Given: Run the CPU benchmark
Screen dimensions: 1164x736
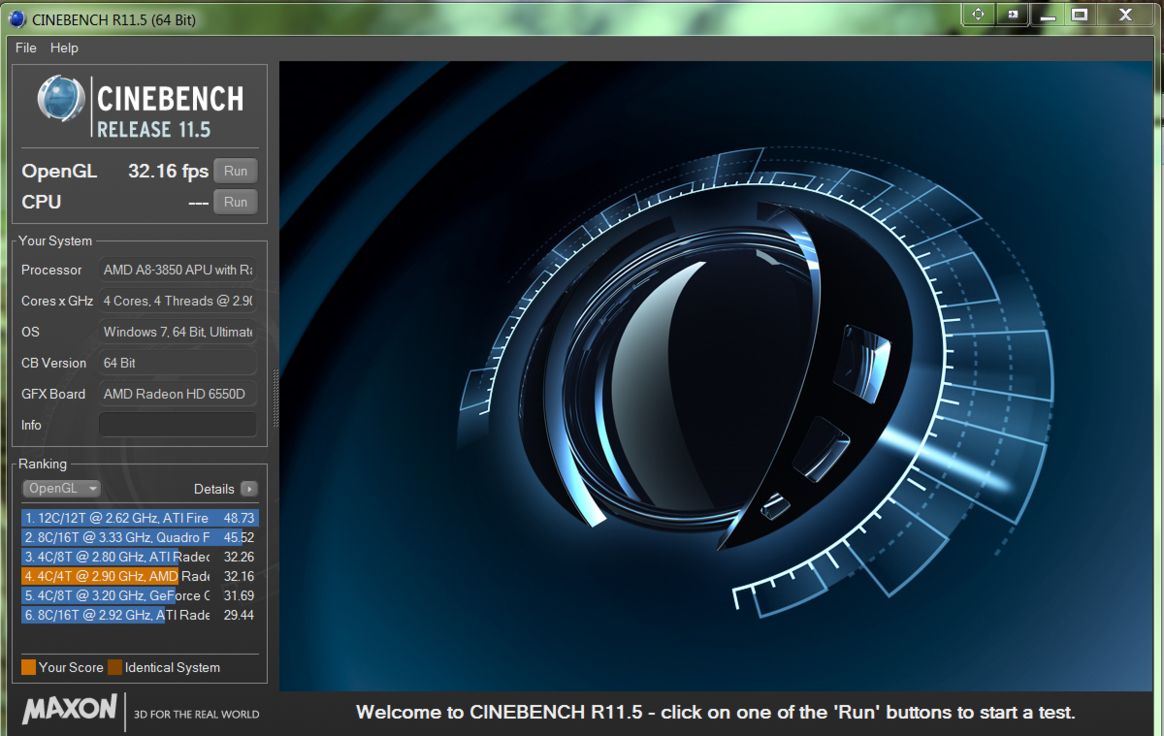Looking at the screenshot, I should click(x=235, y=202).
